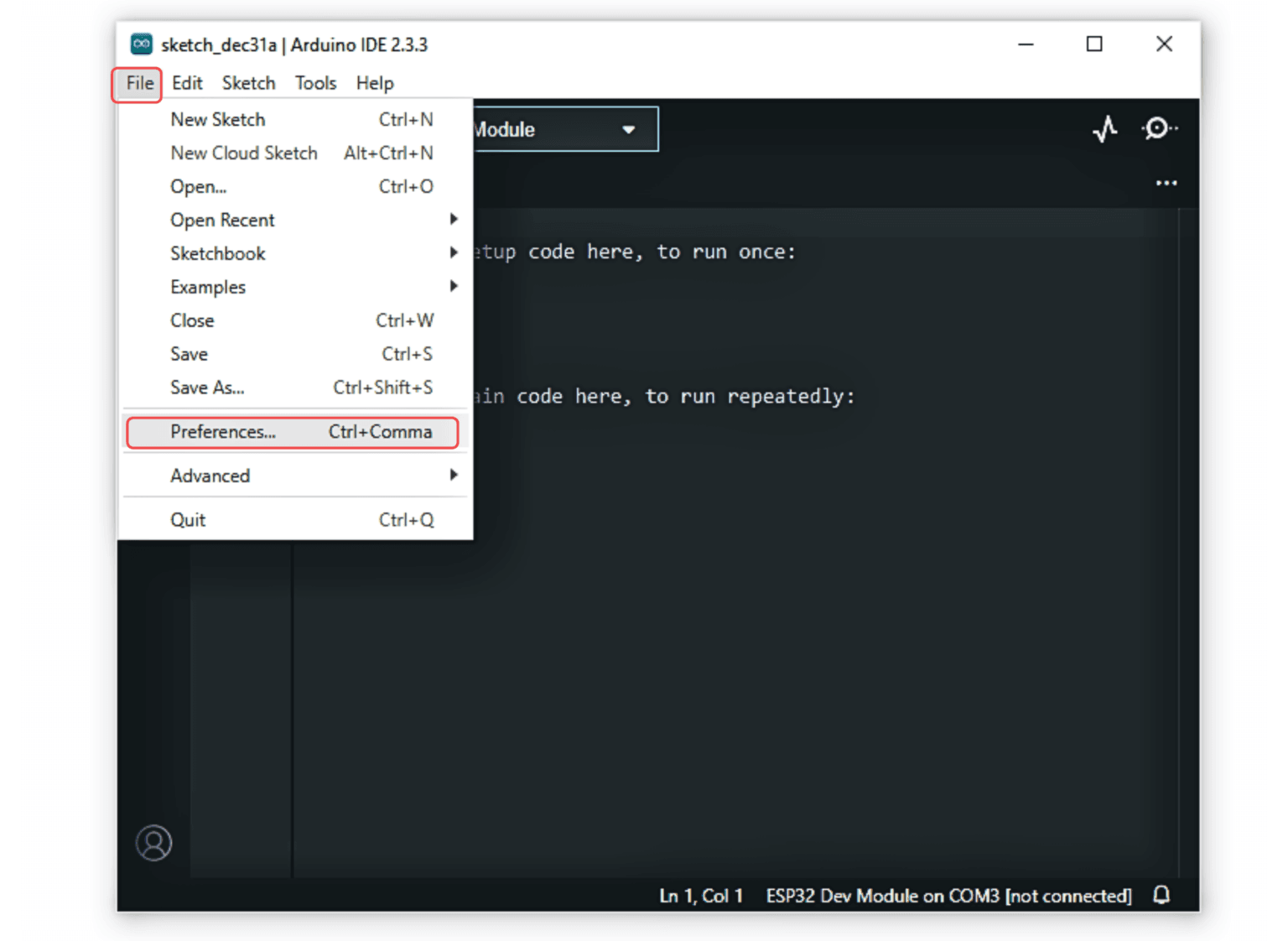Click the Ln 1, Col 1 indicator
This screenshot has height=941, width=1288.
pyautogui.click(x=701, y=896)
